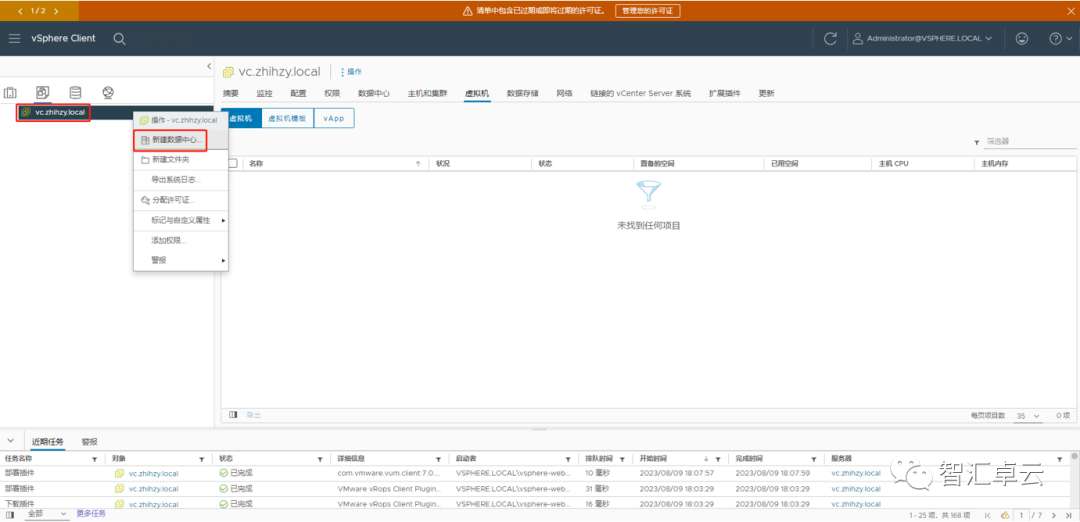
Task: Tick the select-all checkbox in VM table
Action: pyautogui.click(x=232, y=164)
